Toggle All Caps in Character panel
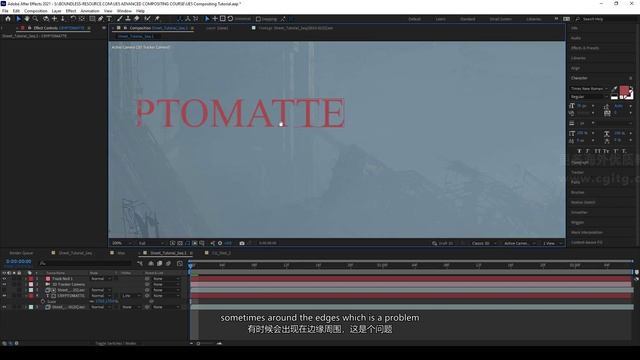 (x=597, y=151)
